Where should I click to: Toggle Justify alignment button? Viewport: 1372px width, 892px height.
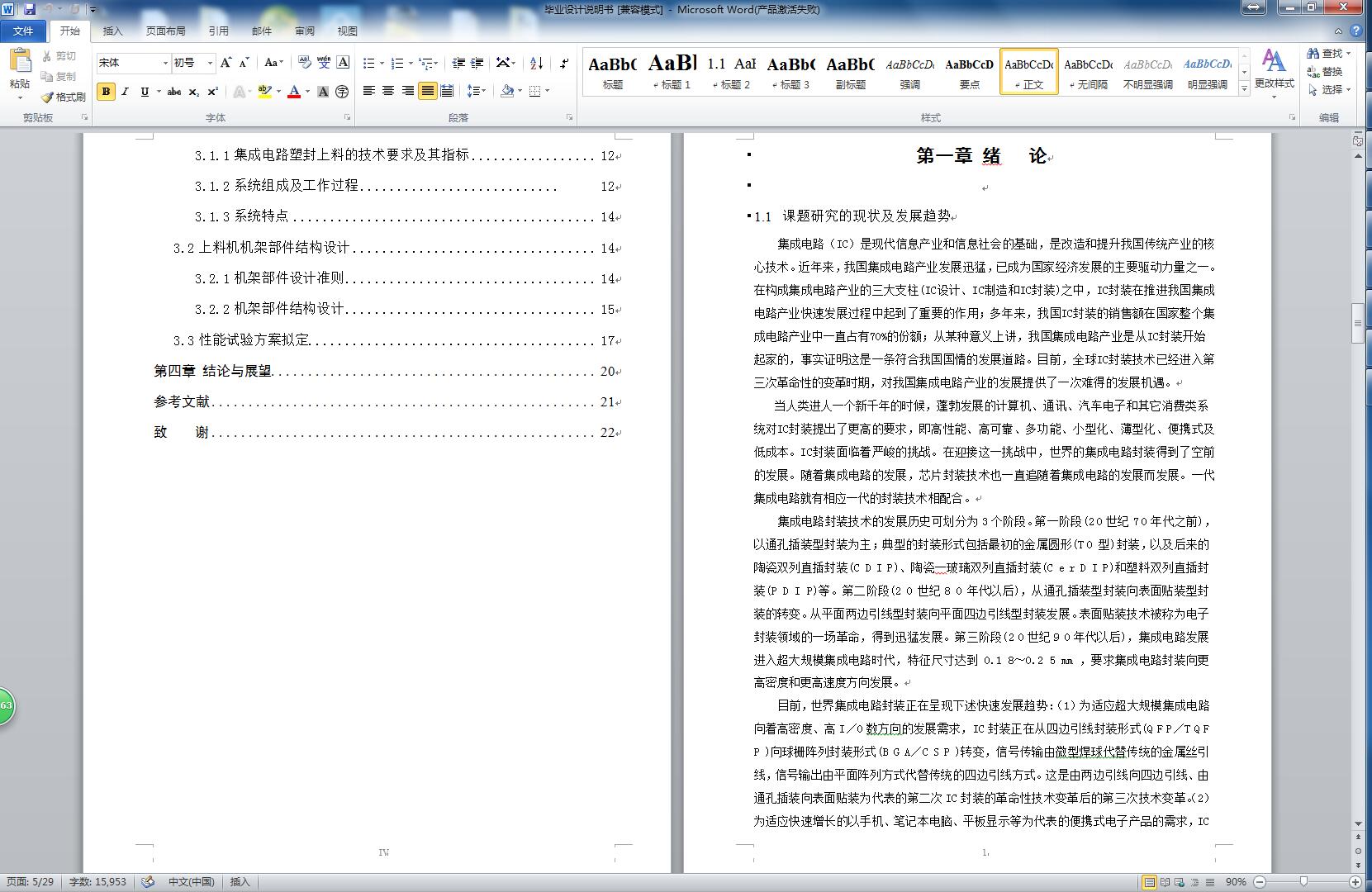[427, 91]
